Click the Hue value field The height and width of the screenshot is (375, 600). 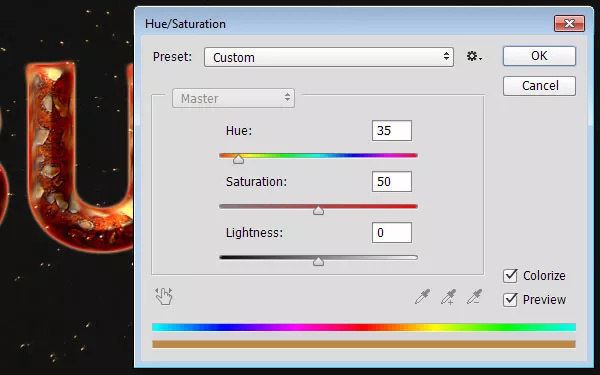[392, 130]
